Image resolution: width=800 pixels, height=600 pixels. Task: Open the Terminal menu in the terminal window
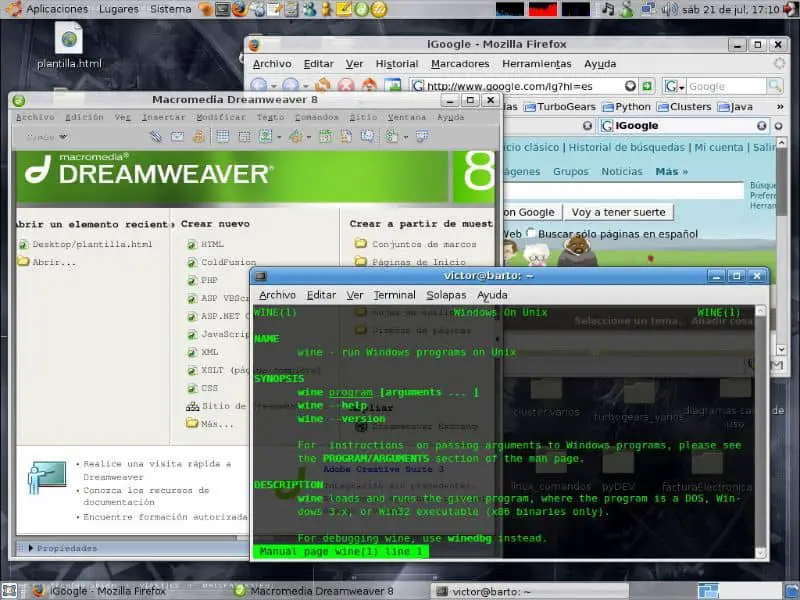(394, 295)
